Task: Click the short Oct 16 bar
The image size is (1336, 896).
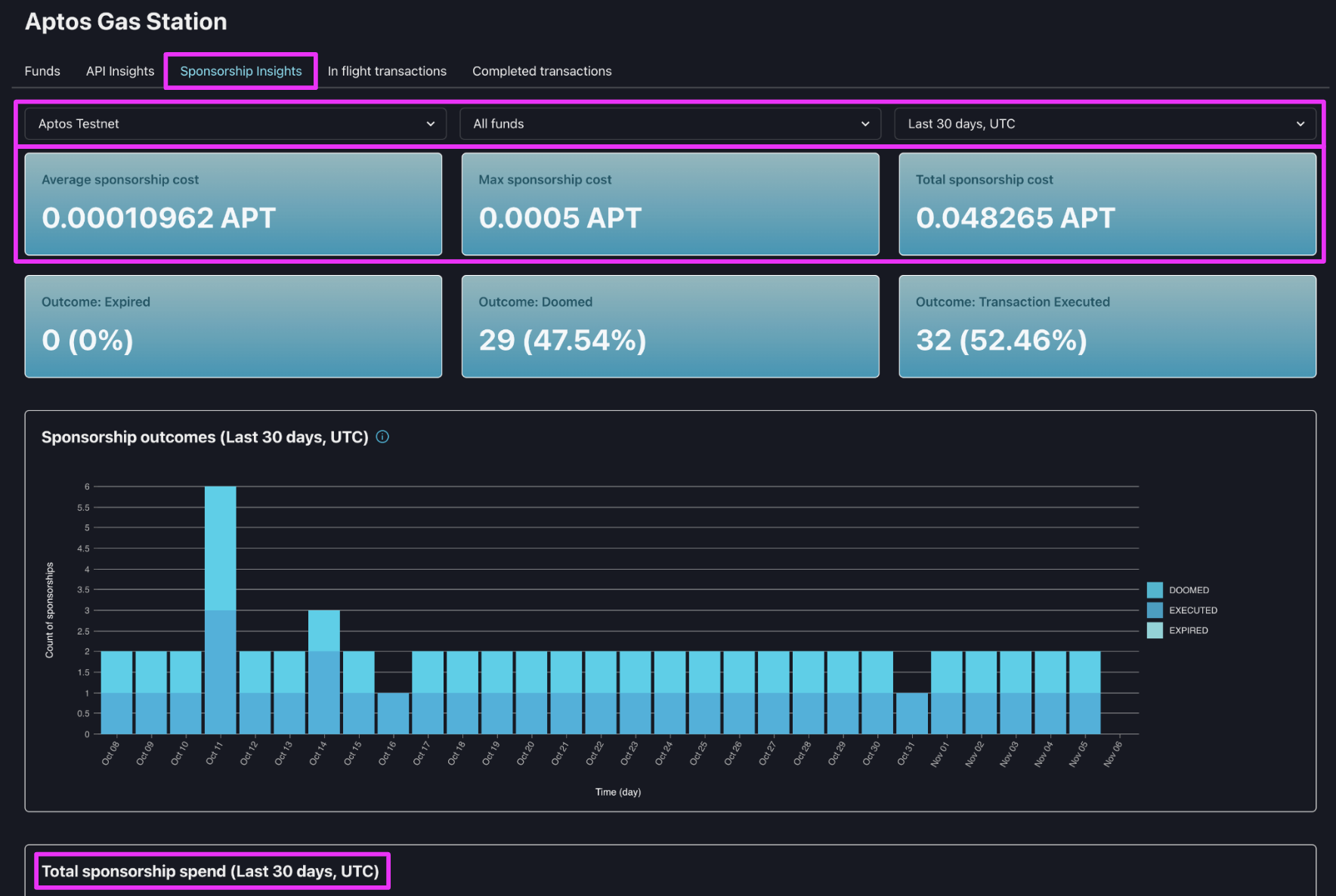Action: [x=393, y=713]
